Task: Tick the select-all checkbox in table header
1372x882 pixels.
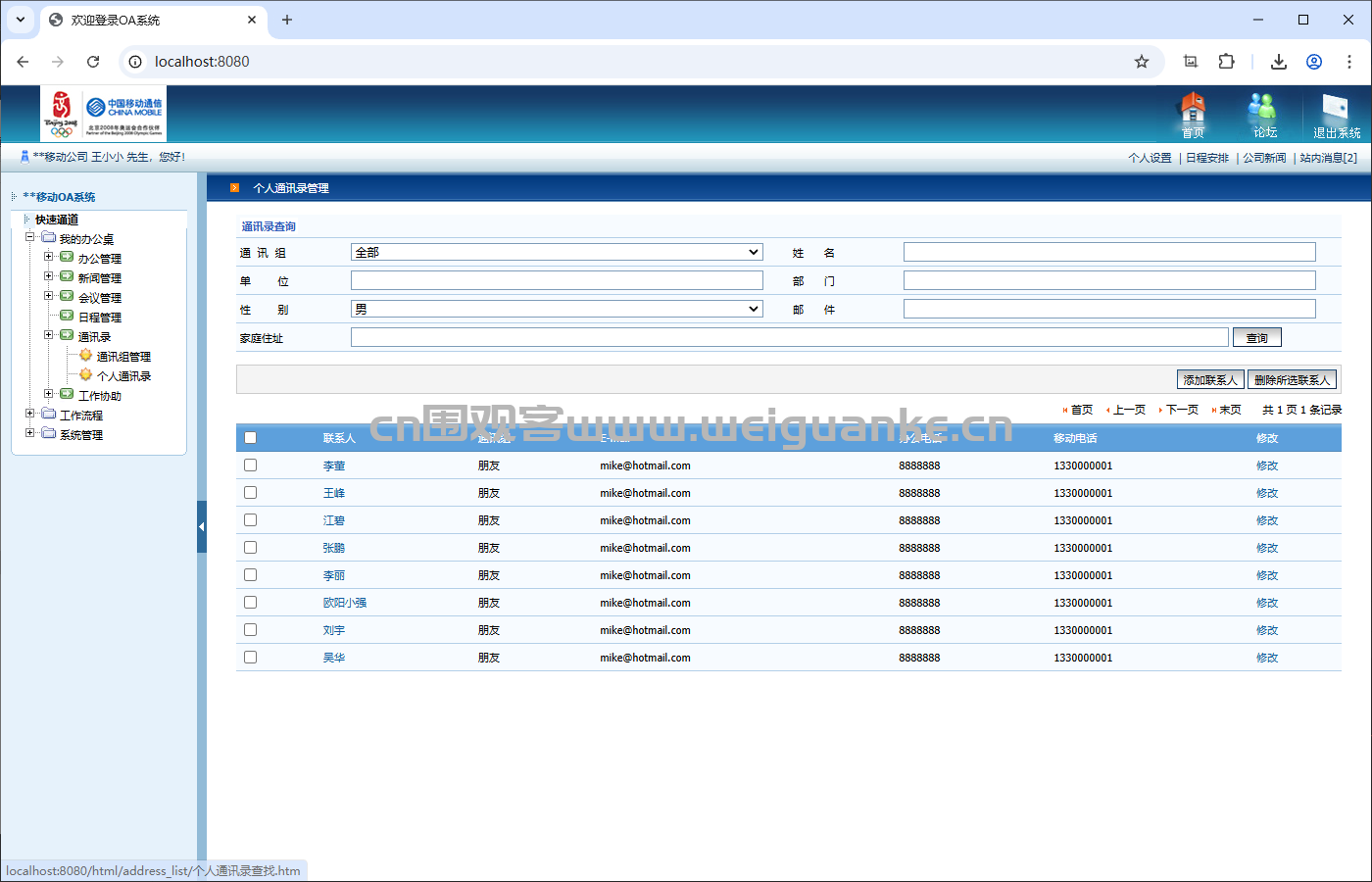Action: pyautogui.click(x=250, y=438)
